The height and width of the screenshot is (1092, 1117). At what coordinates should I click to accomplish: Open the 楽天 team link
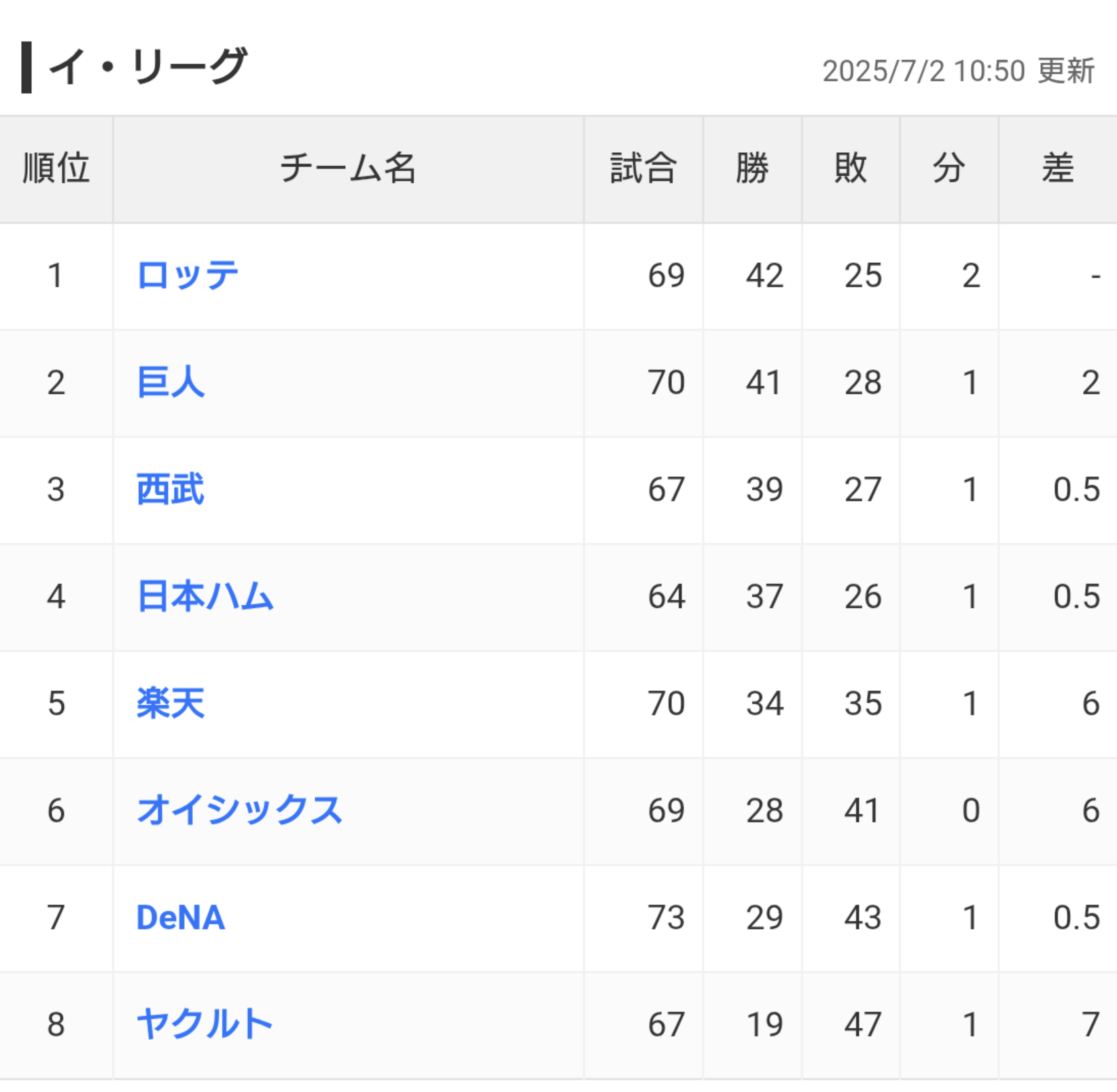point(171,703)
